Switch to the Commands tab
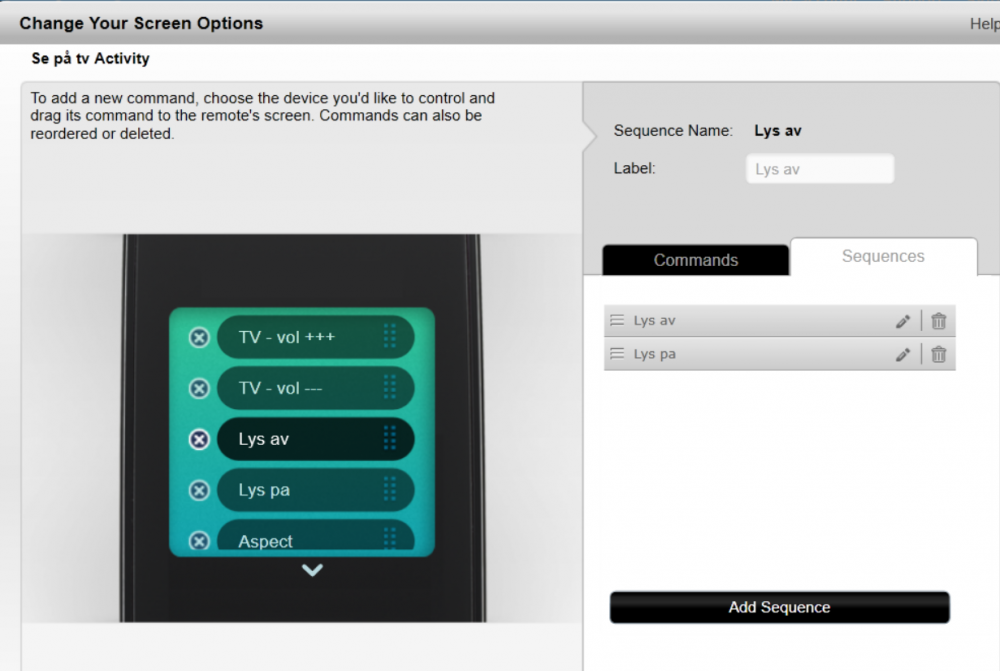Screen dimensions: 1000x671 [695, 260]
